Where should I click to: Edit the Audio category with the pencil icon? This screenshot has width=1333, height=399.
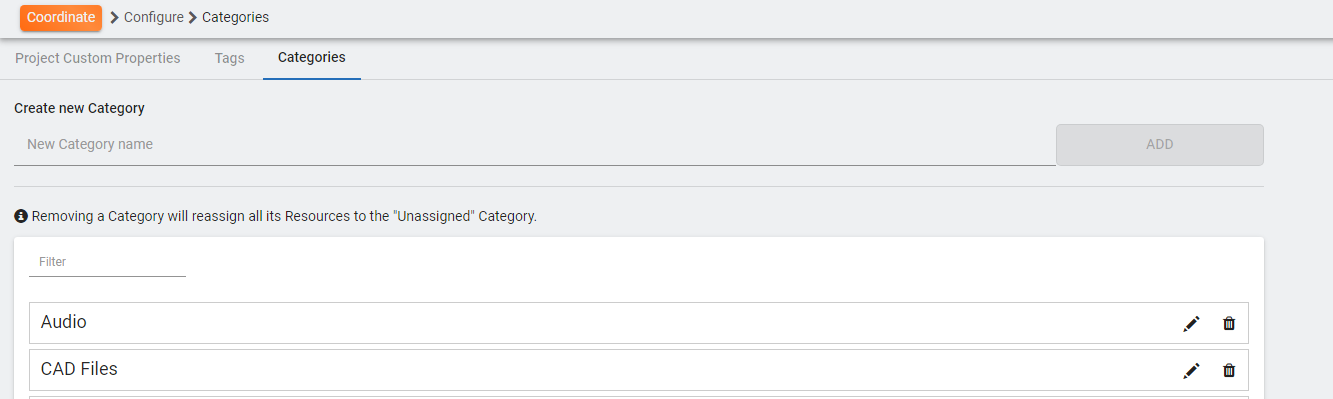[x=1191, y=323]
